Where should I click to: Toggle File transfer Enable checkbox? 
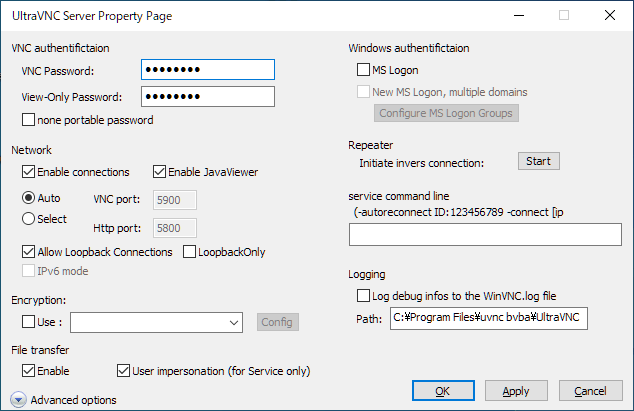pyautogui.click(x=28, y=371)
